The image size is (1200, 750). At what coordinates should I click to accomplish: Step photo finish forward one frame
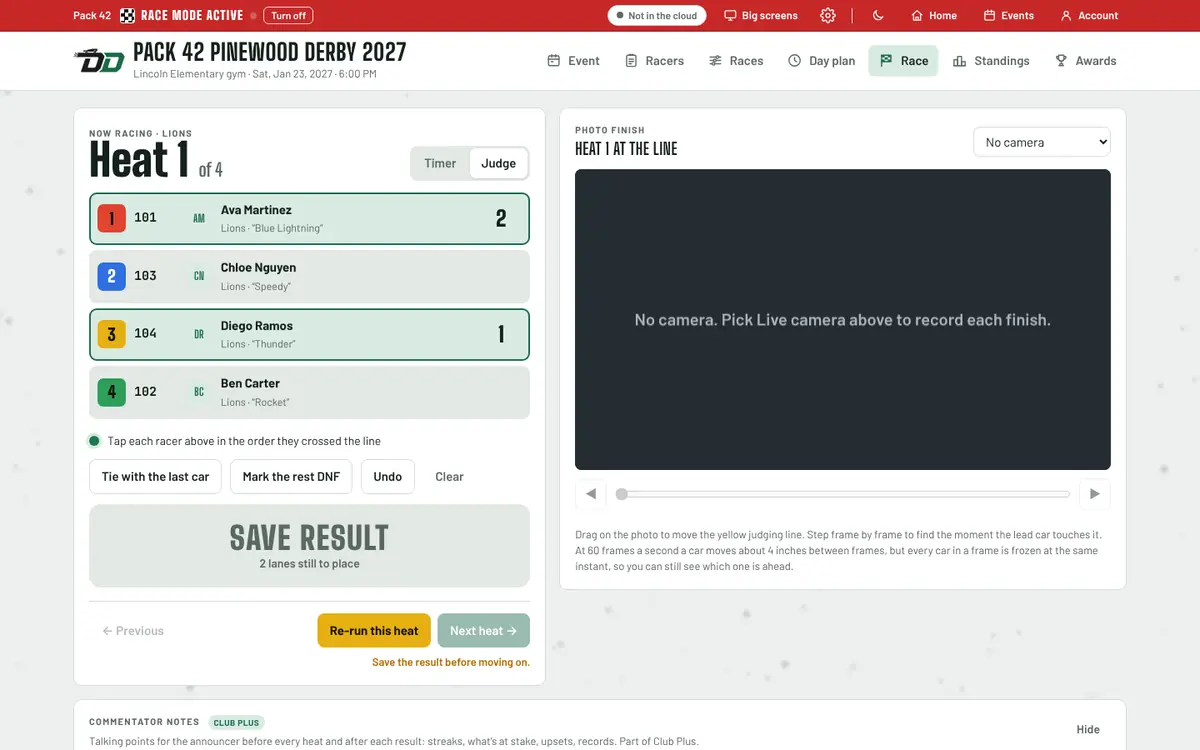pos(1095,494)
